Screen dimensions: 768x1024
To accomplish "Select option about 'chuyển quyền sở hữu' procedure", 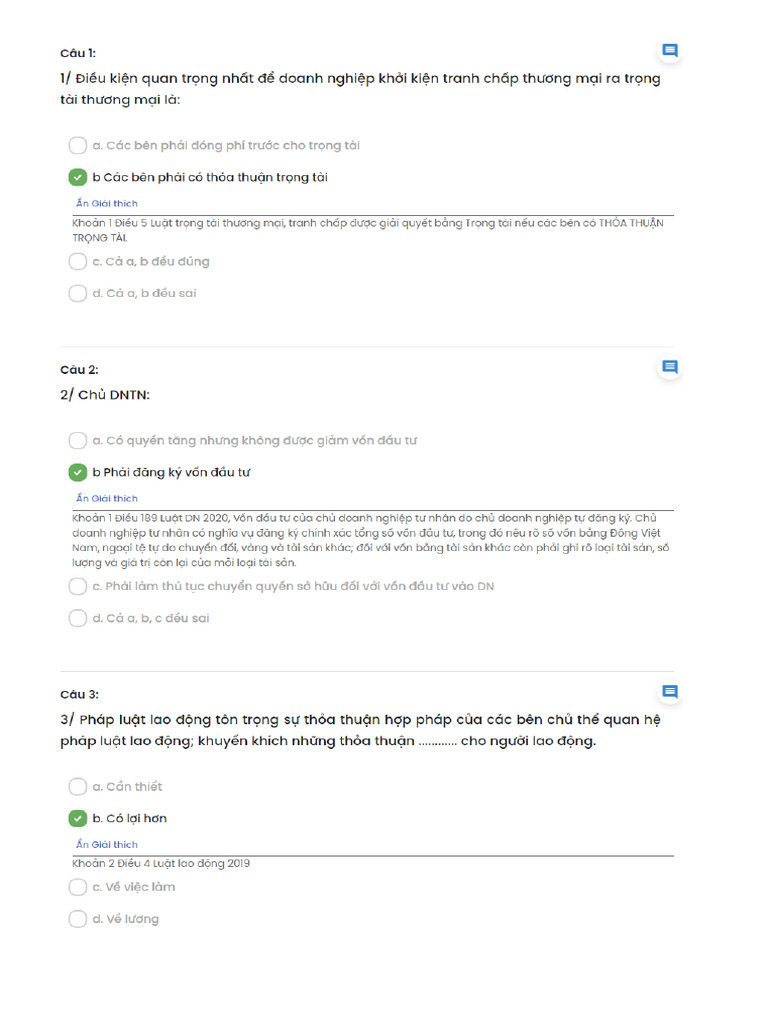I will coord(78,586).
